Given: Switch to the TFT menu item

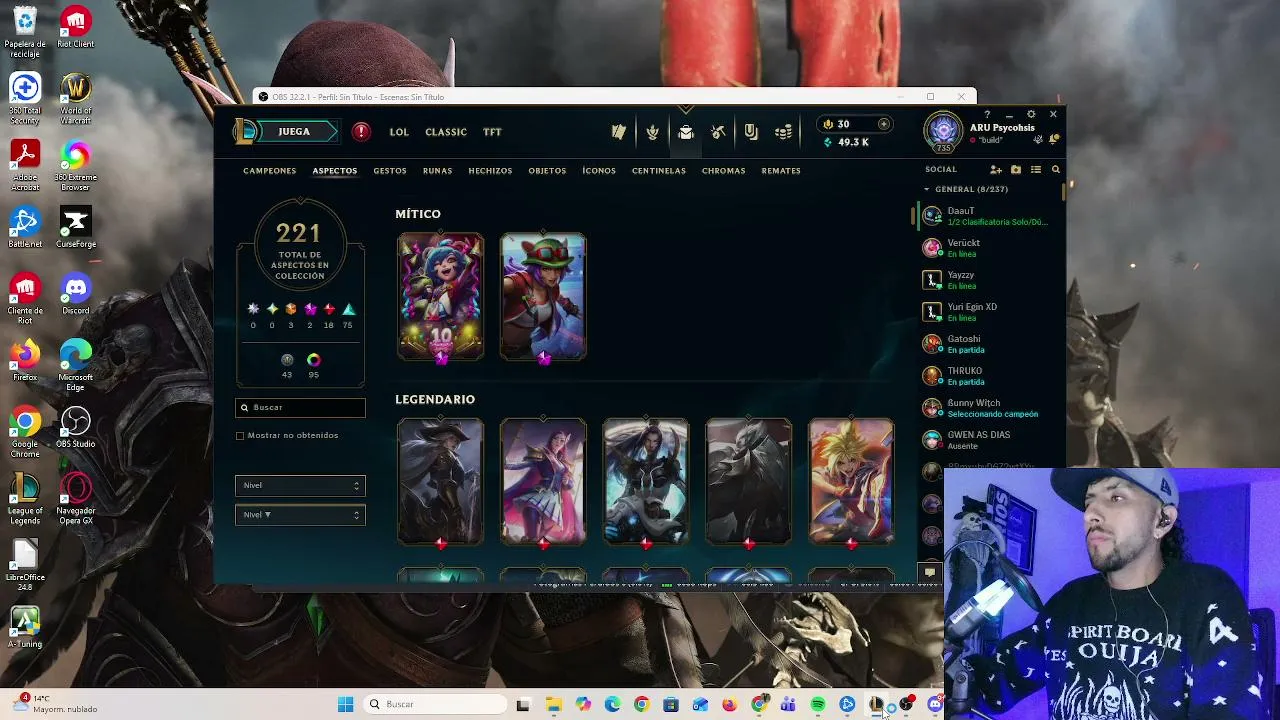Looking at the screenshot, I should [492, 132].
